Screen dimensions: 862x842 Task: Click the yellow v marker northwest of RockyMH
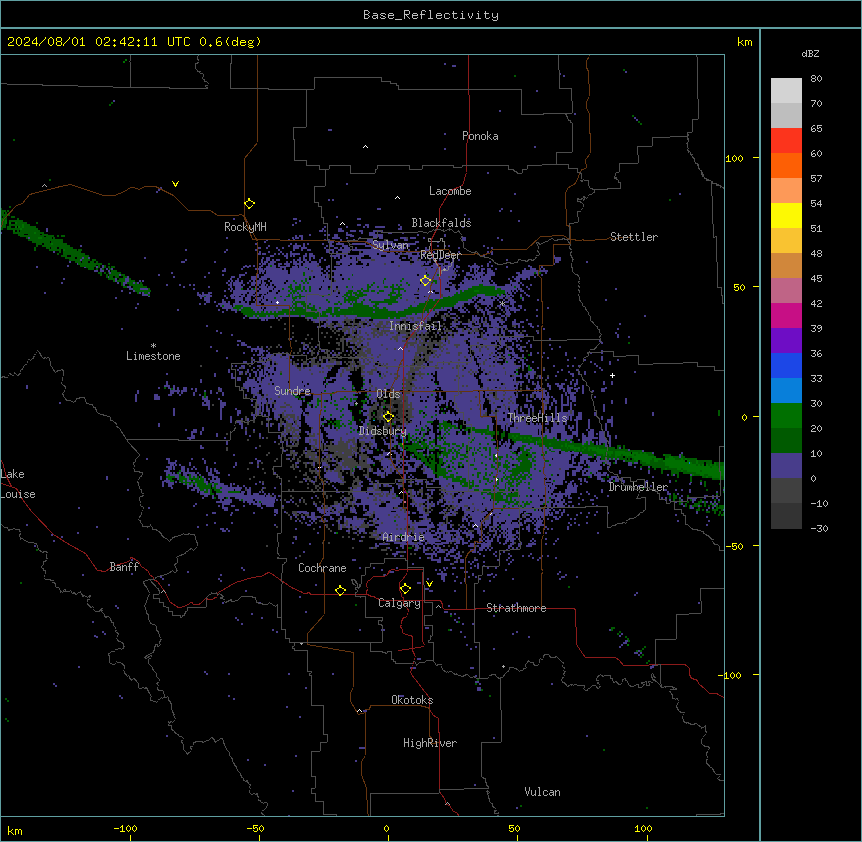click(175, 184)
